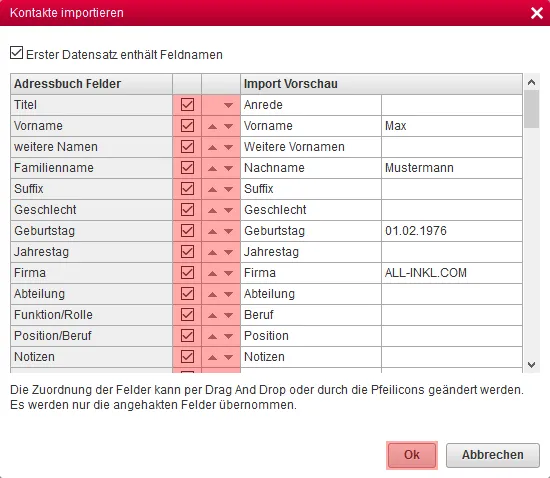Move weitere Namen row up
Screen dimensions: 550x478
pos(212,147)
